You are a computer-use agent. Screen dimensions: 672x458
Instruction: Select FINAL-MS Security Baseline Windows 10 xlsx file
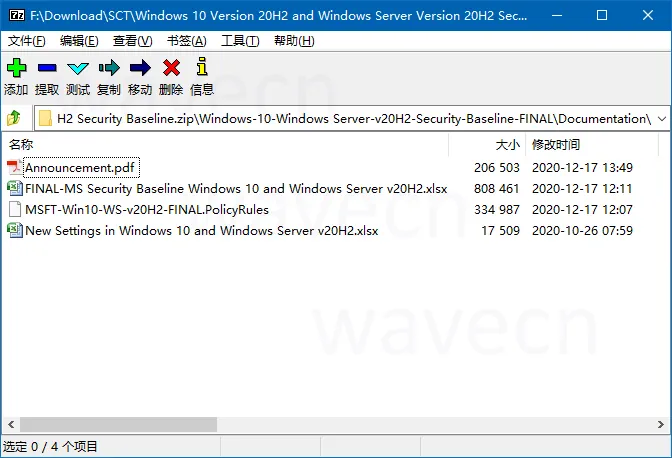click(x=236, y=189)
